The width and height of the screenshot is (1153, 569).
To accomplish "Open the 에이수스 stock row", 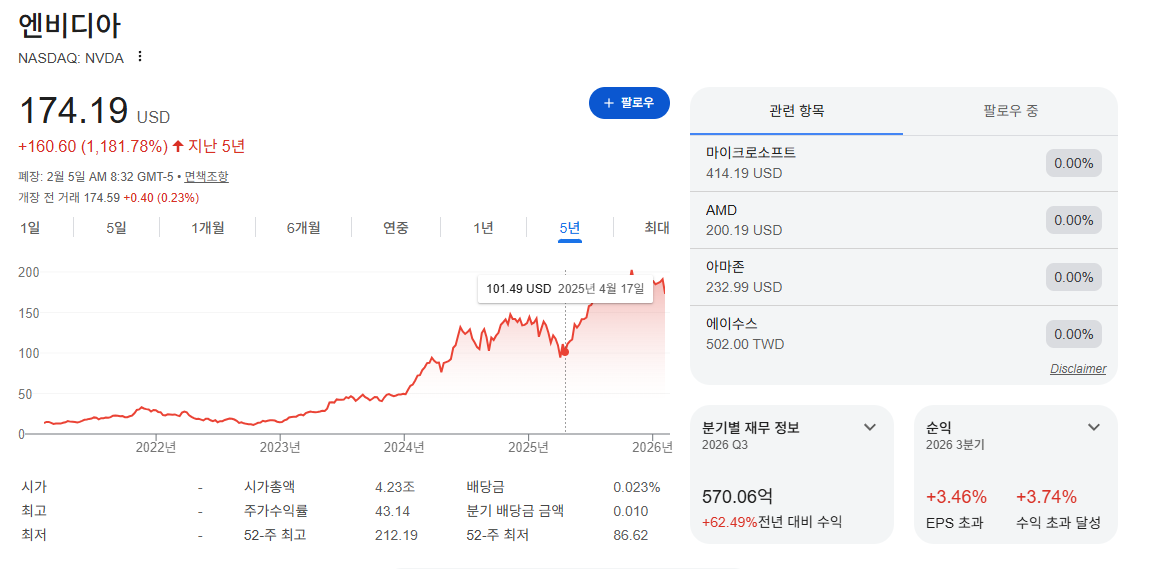I will 904,334.
